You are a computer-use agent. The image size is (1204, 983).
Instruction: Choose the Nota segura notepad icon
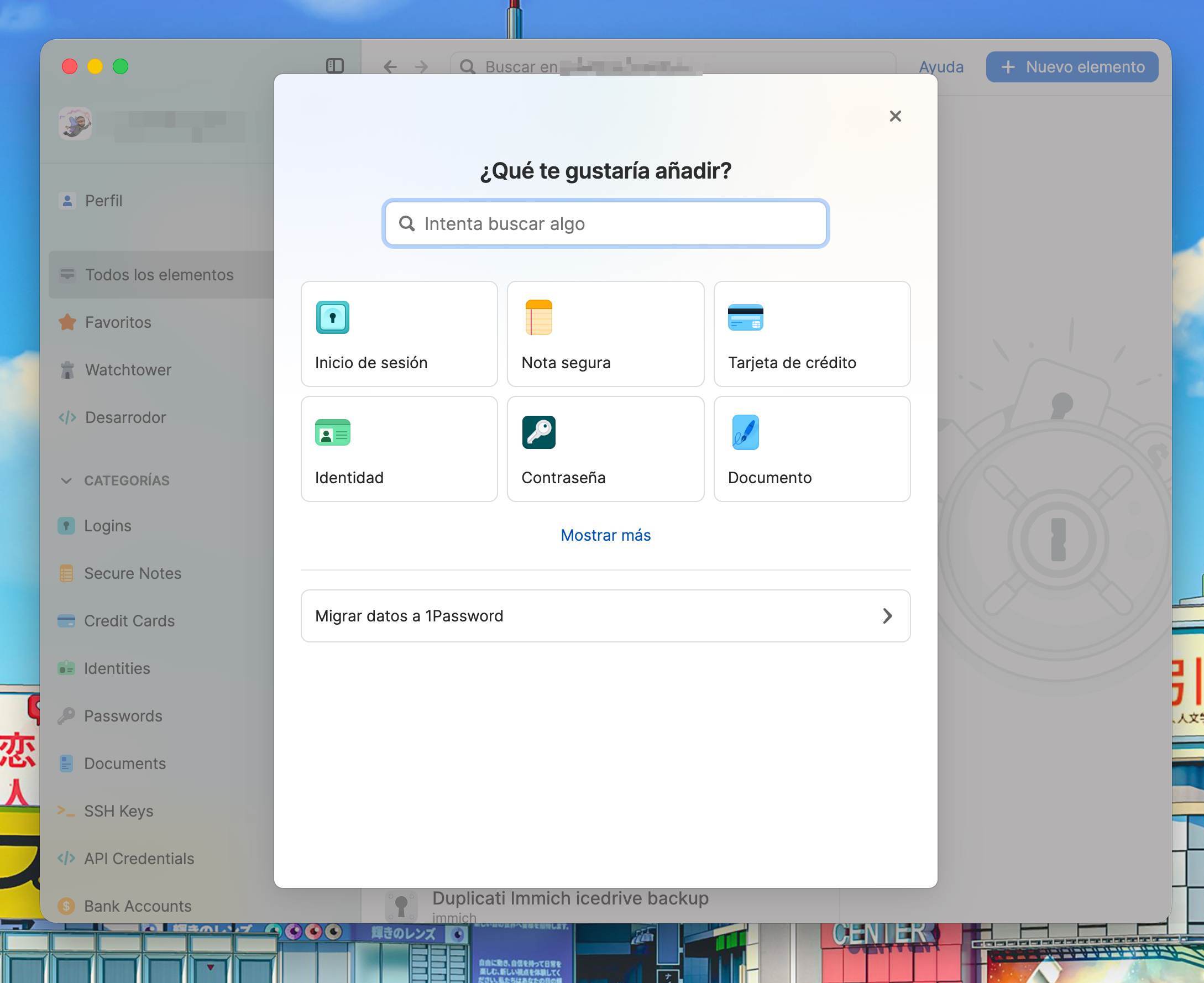538,317
